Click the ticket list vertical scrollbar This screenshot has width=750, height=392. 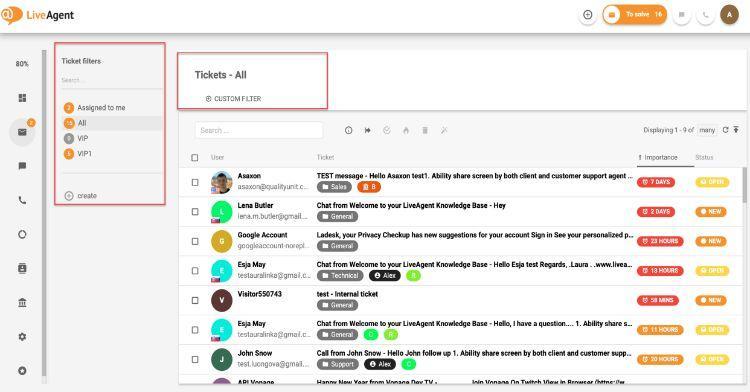click(x=744, y=185)
